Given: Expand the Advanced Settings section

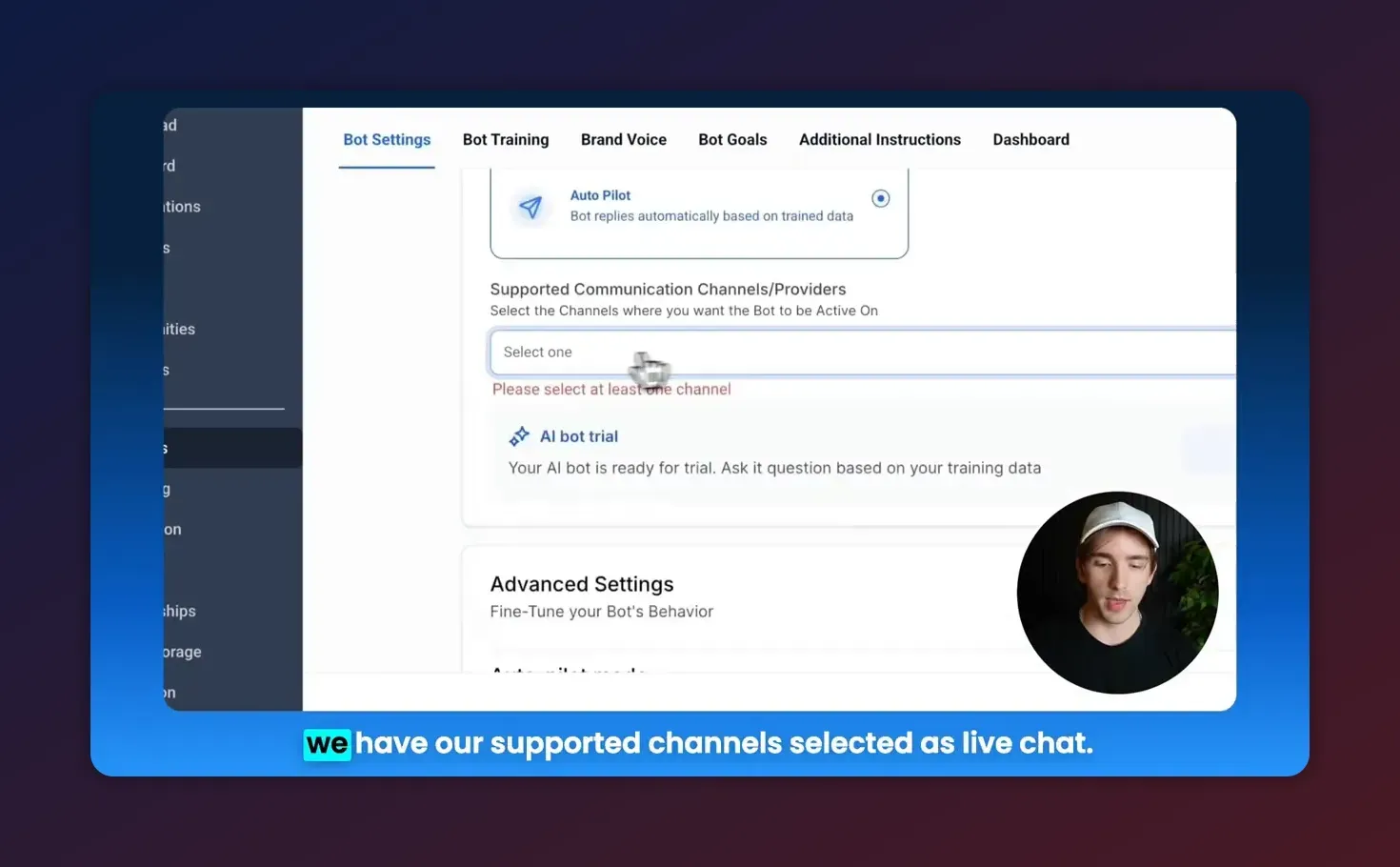Looking at the screenshot, I should coord(582,583).
